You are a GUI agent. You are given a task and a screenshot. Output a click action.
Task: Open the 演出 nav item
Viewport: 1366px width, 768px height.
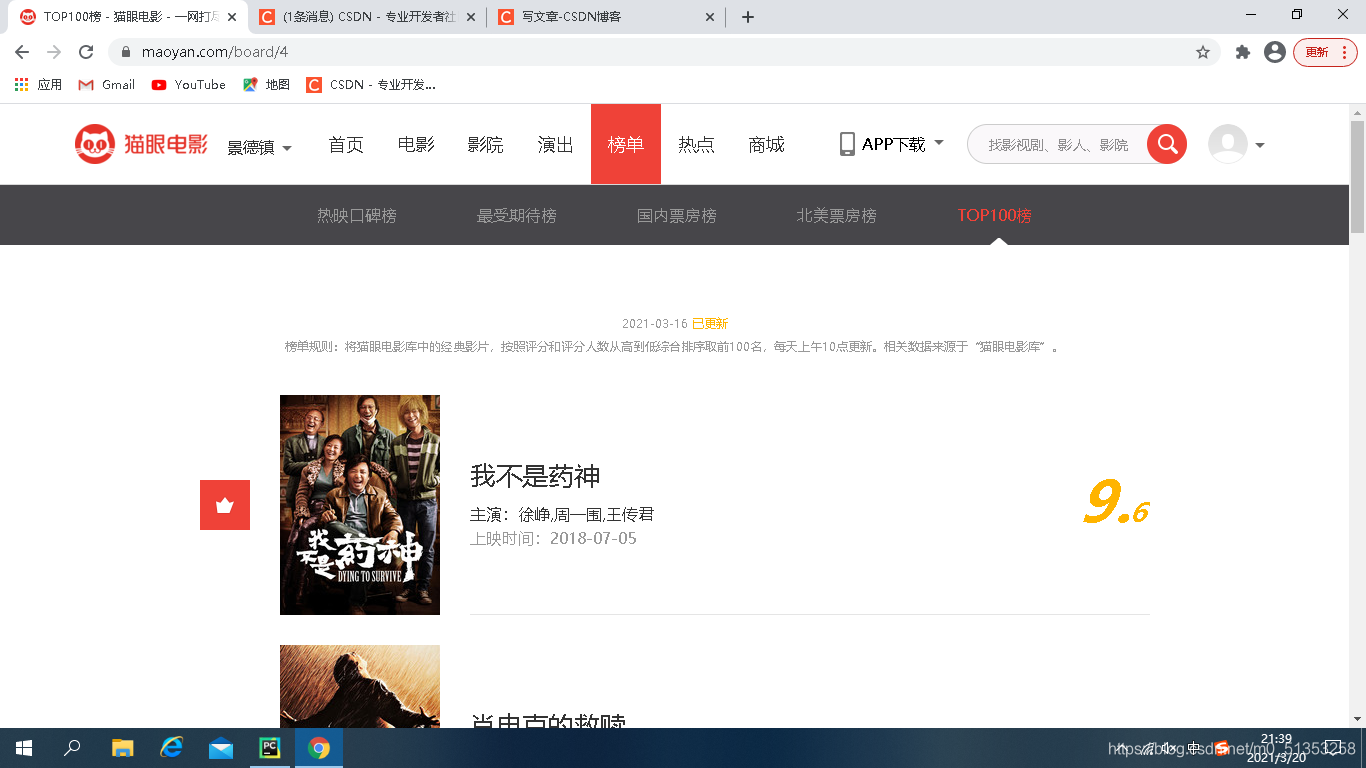point(556,145)
